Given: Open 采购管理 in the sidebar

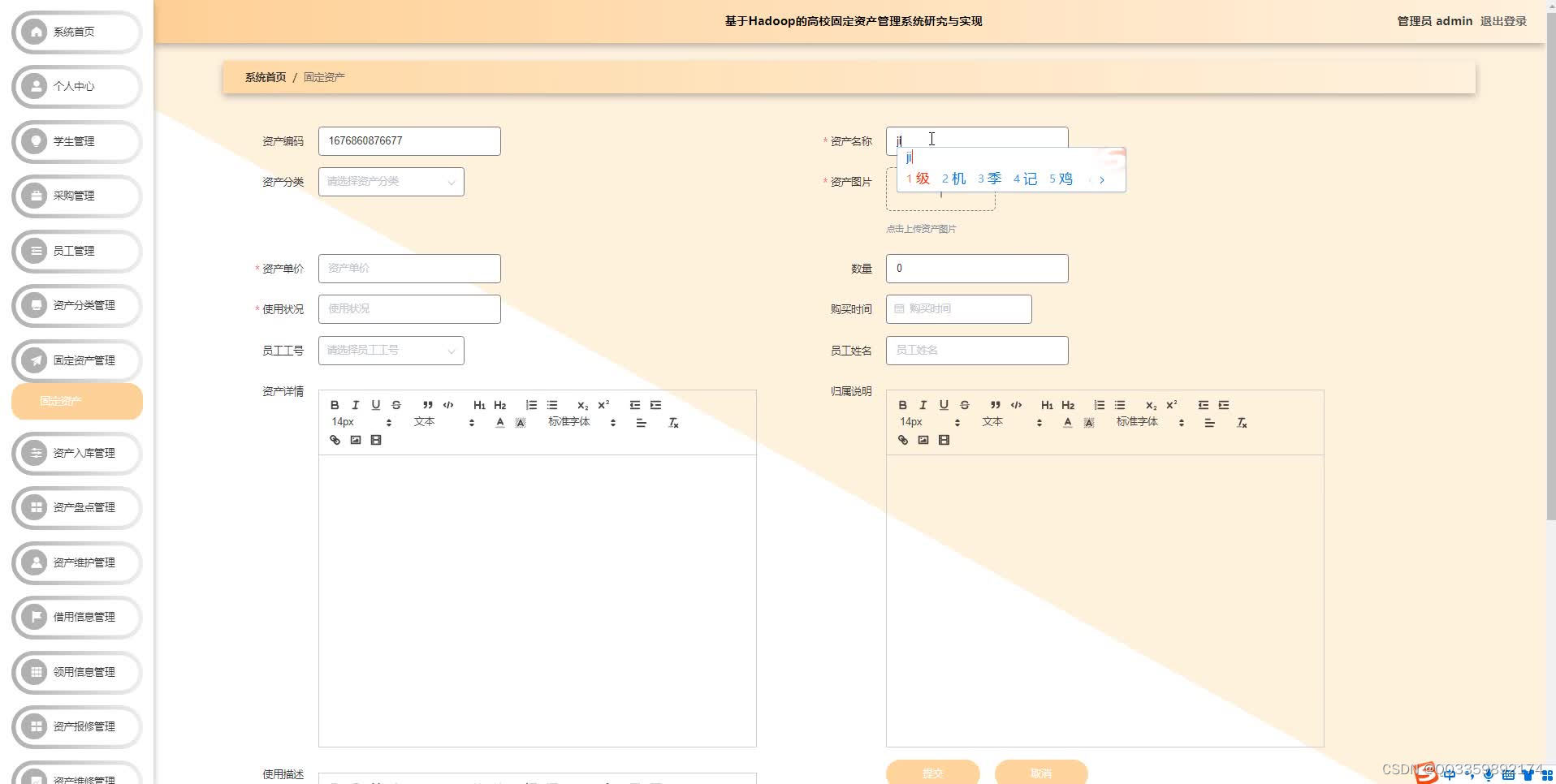Looking at the screenshot, I should (x=77, y=196).
